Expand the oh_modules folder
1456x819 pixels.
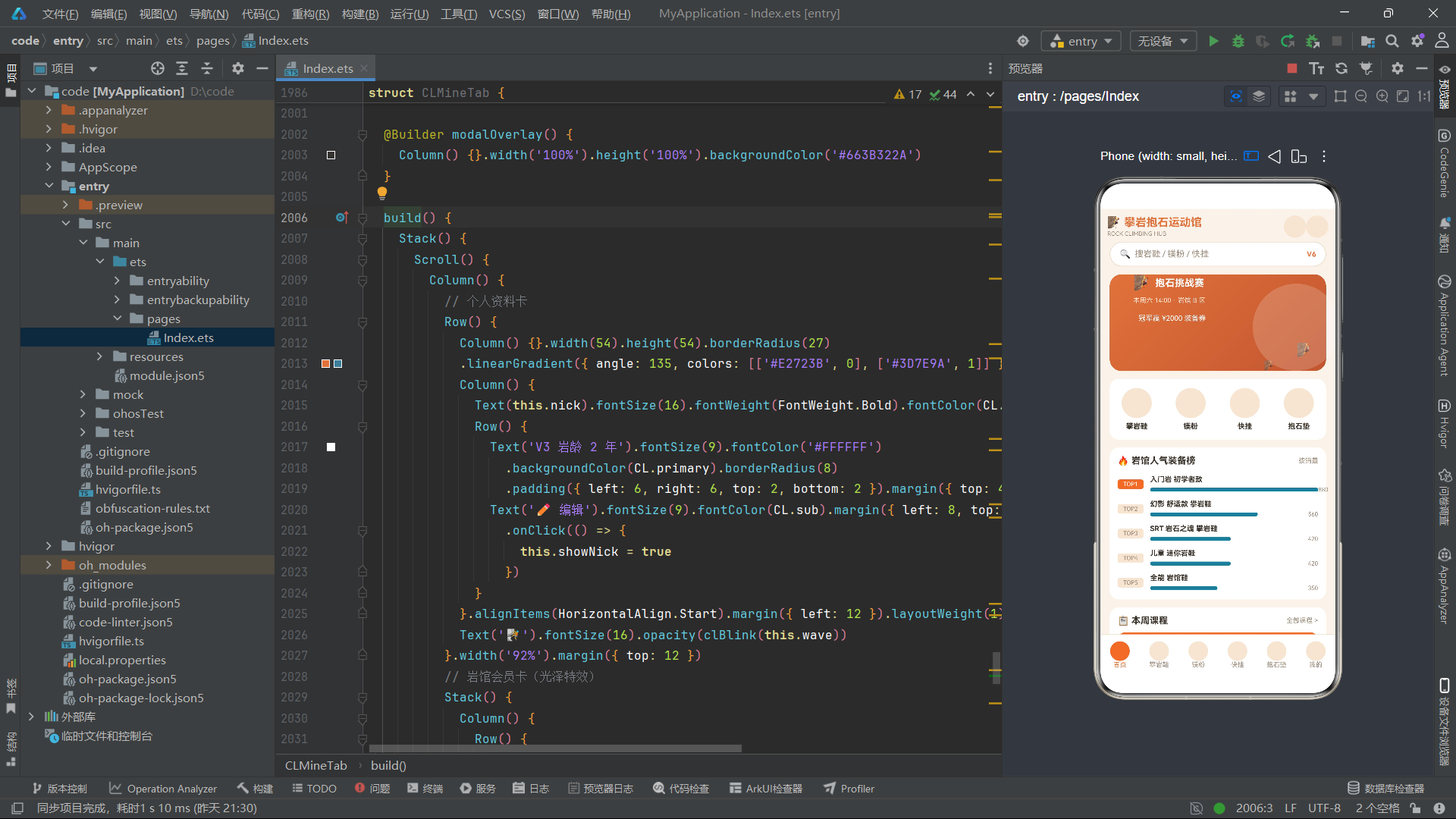(49, 565)
